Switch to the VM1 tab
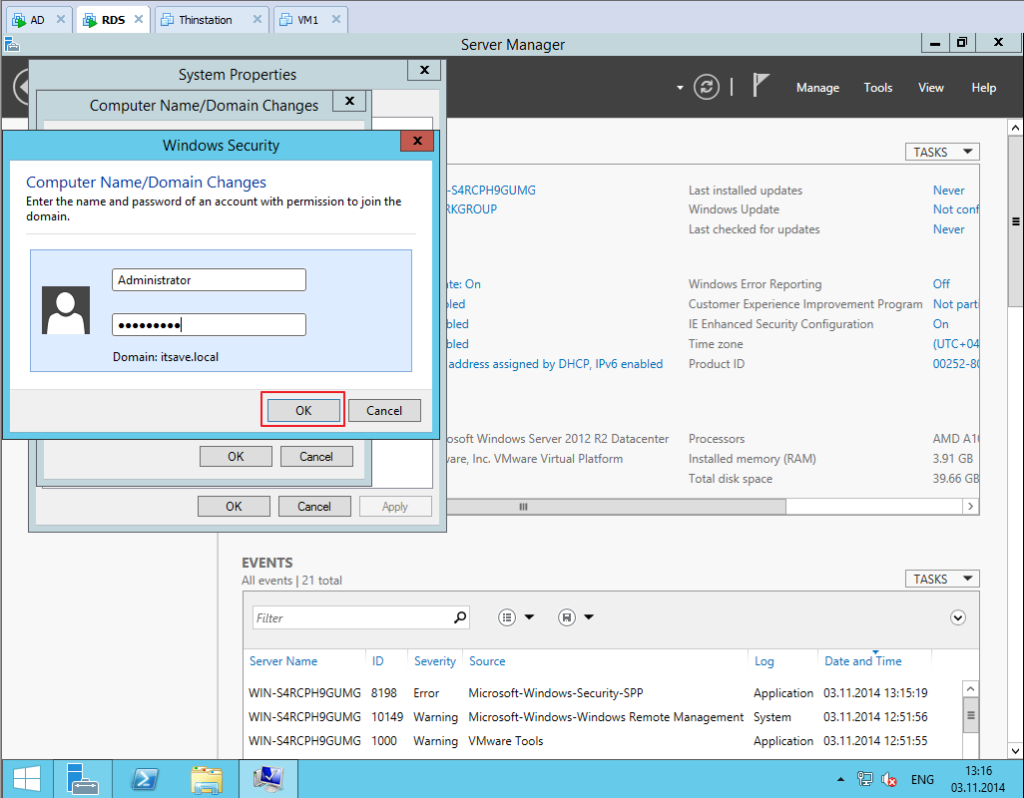Image resolution: width=1024 pixels, height=798 pixels. click(308, 20)
